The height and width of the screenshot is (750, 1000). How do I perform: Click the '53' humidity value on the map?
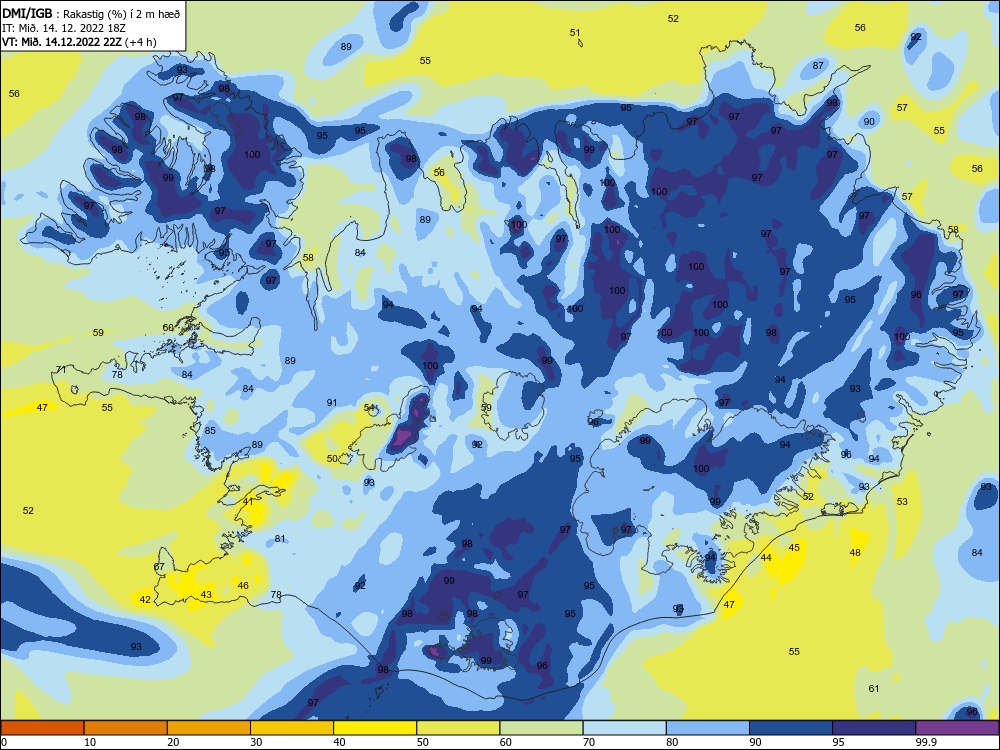point(902,501)
